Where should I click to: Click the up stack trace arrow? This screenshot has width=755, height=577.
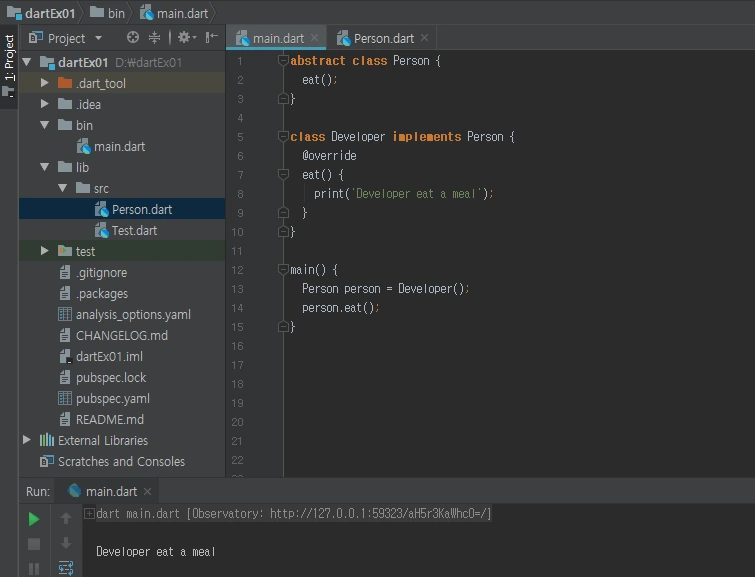click(66, 519)
